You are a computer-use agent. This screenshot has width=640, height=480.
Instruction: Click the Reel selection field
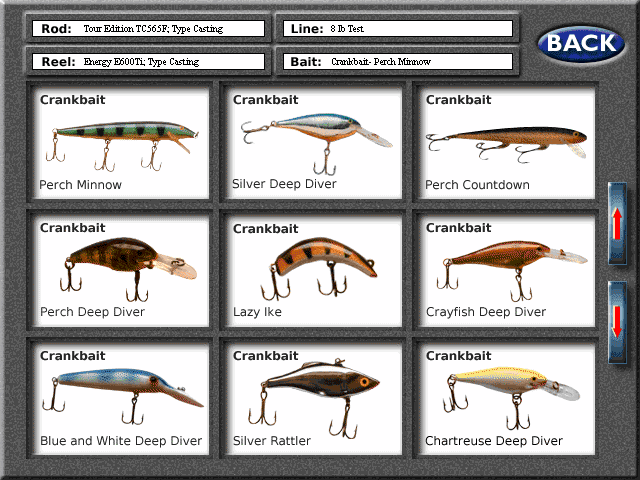coord(147,62)
